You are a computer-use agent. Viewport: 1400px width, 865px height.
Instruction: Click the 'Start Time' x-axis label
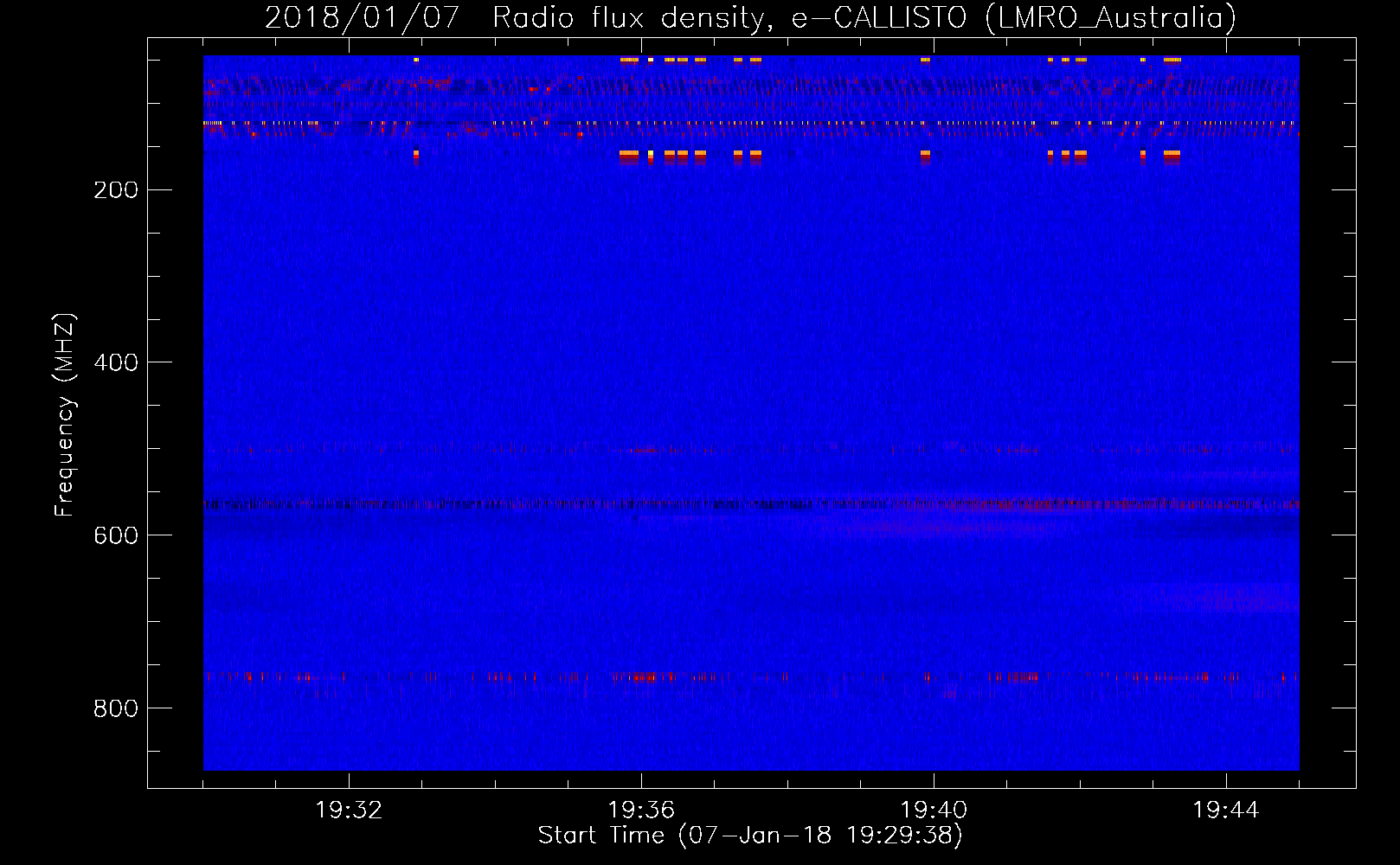pyautogui.click(x=750, y=836)
